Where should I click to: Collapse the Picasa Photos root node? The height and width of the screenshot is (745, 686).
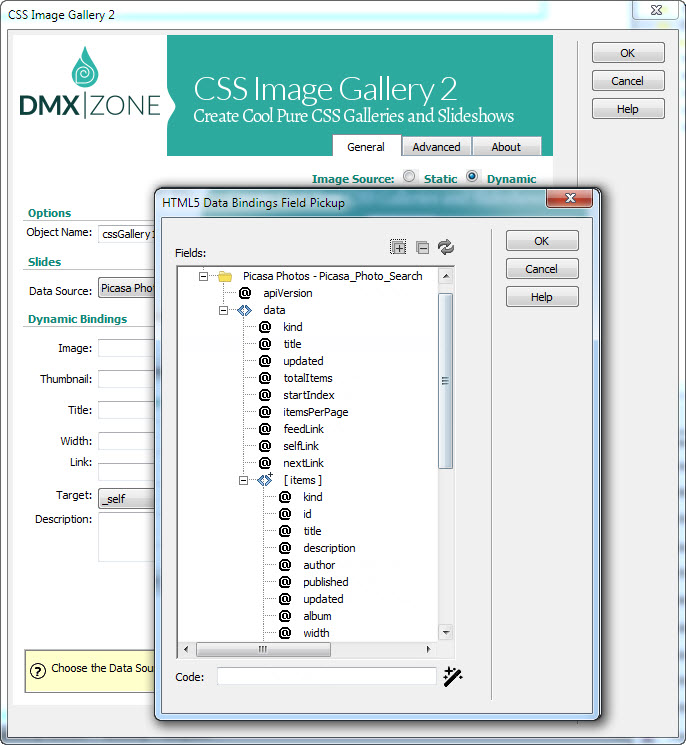click(203, 276)
